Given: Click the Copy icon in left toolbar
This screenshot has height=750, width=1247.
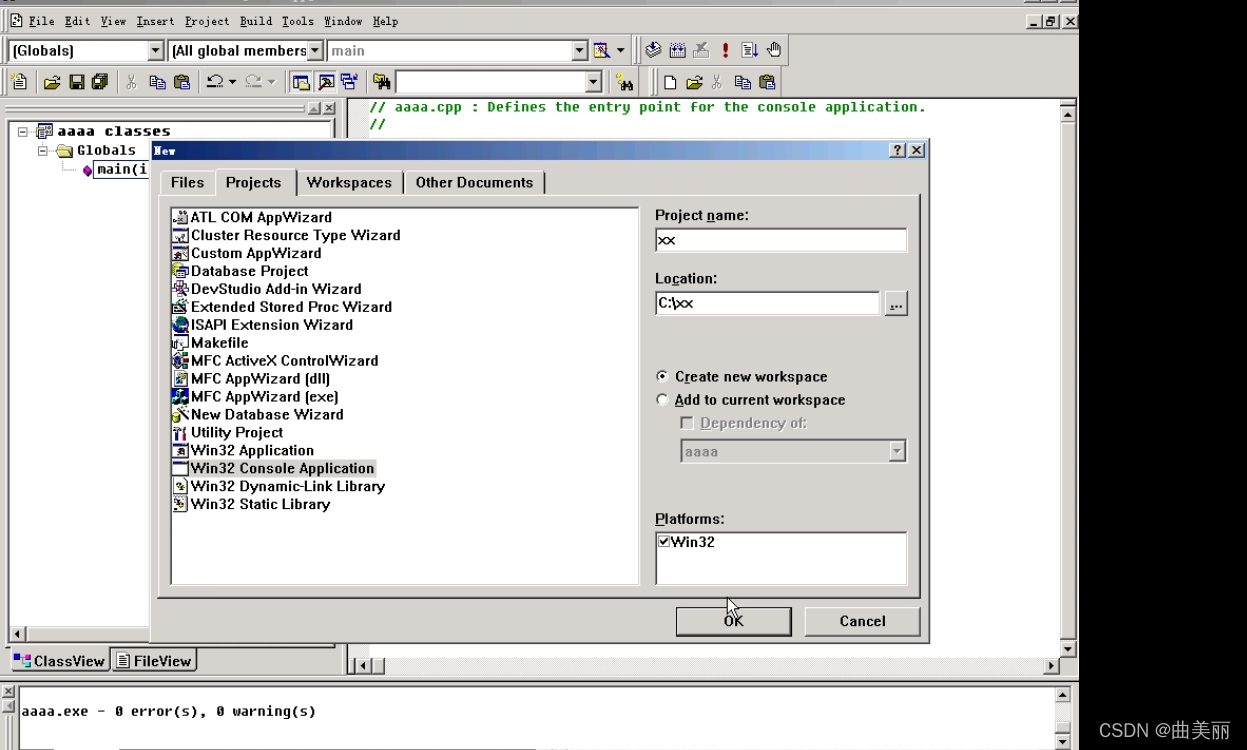Looking at the screenshot, I should [x=158, y=82].
